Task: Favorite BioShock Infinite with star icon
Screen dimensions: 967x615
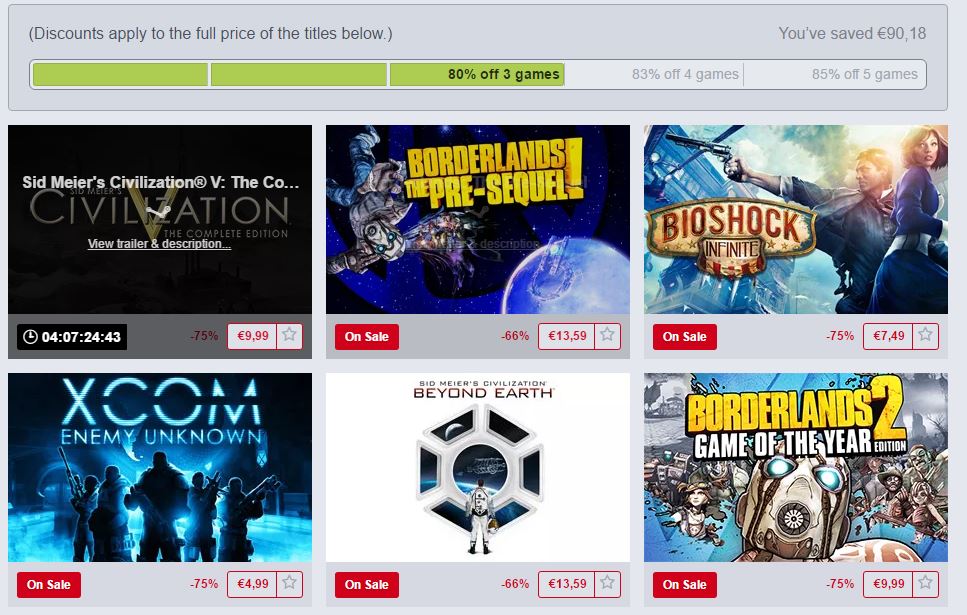Action: (x=925, y=336)
